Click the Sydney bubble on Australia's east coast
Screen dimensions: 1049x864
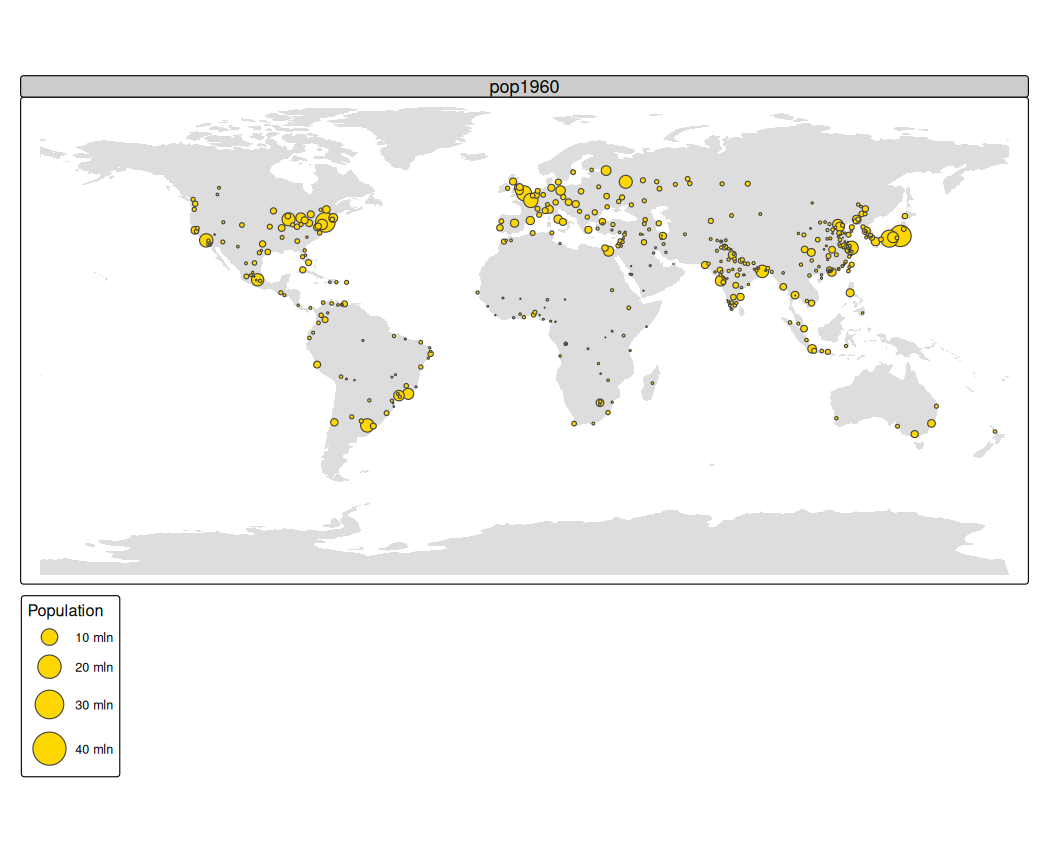[931, 424]
